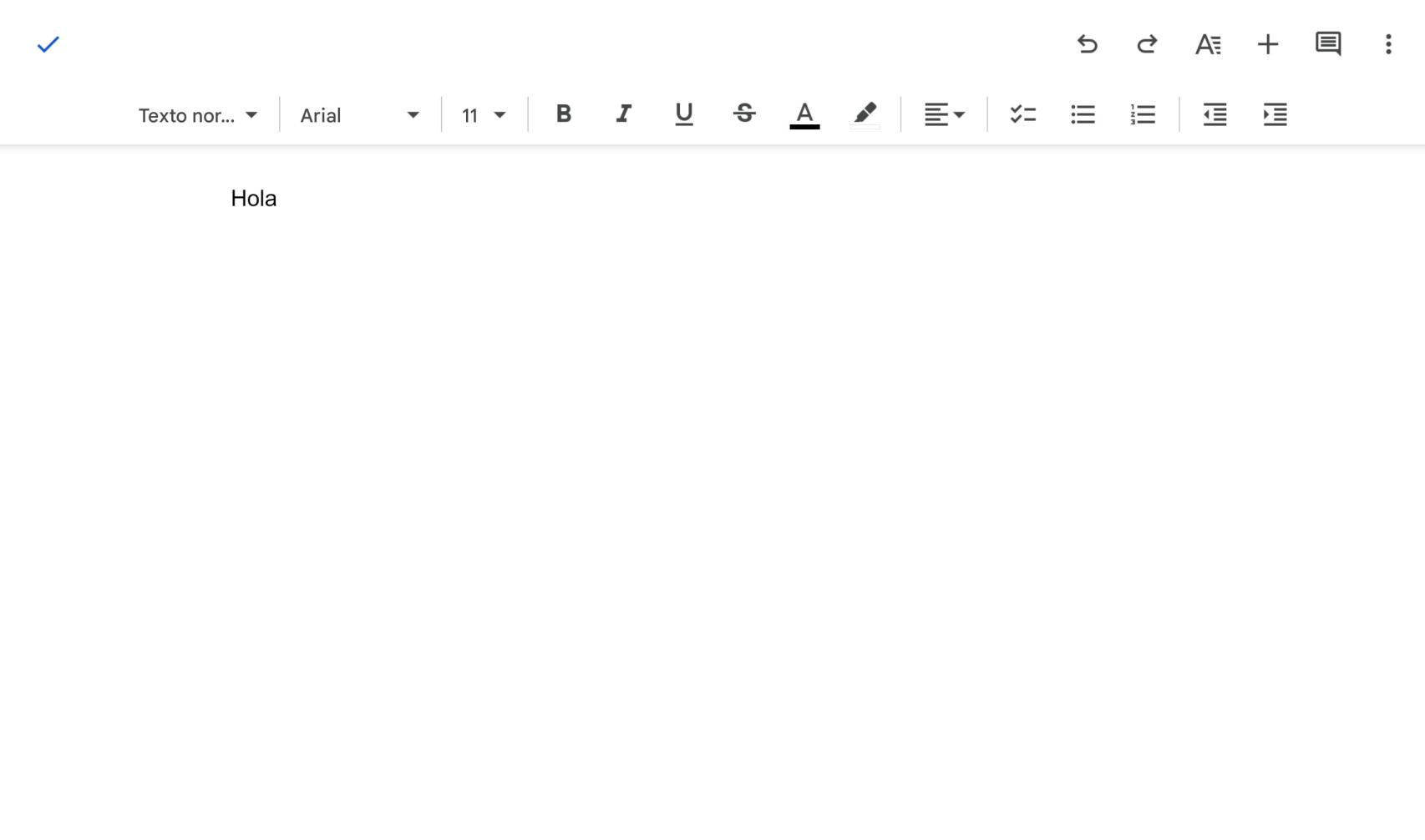Open the three-dot more options menu

point(1388,44)
